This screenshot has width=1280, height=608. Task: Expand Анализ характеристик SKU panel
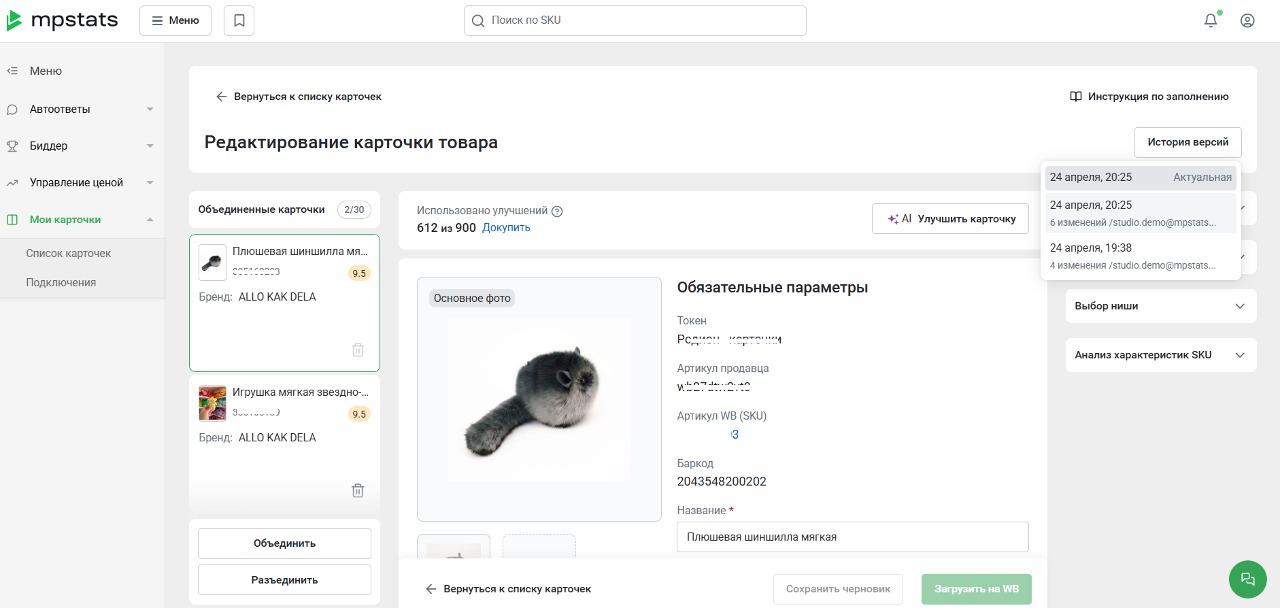(x=1161, y=355)
